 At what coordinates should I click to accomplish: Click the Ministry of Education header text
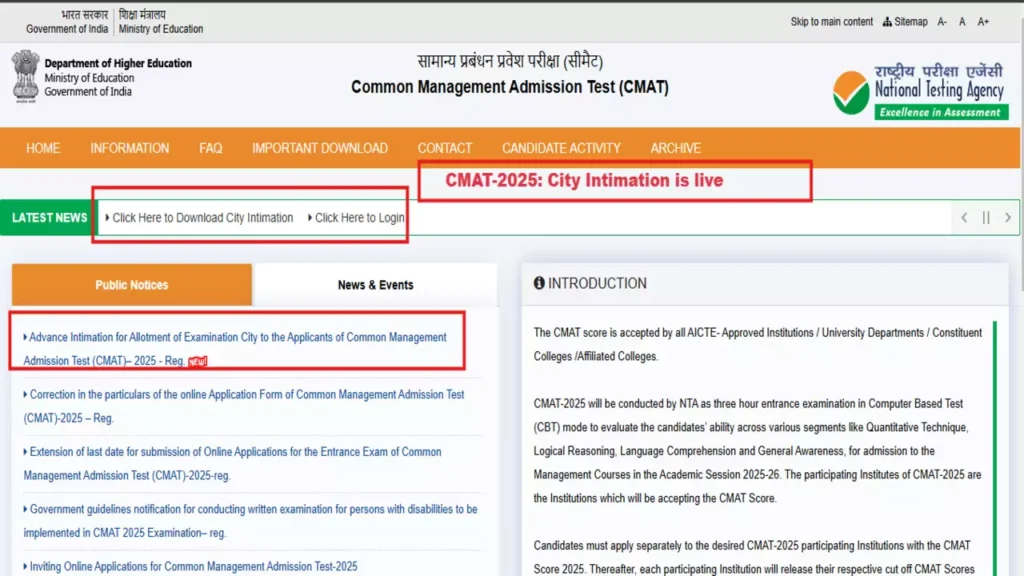coord(161,29)
